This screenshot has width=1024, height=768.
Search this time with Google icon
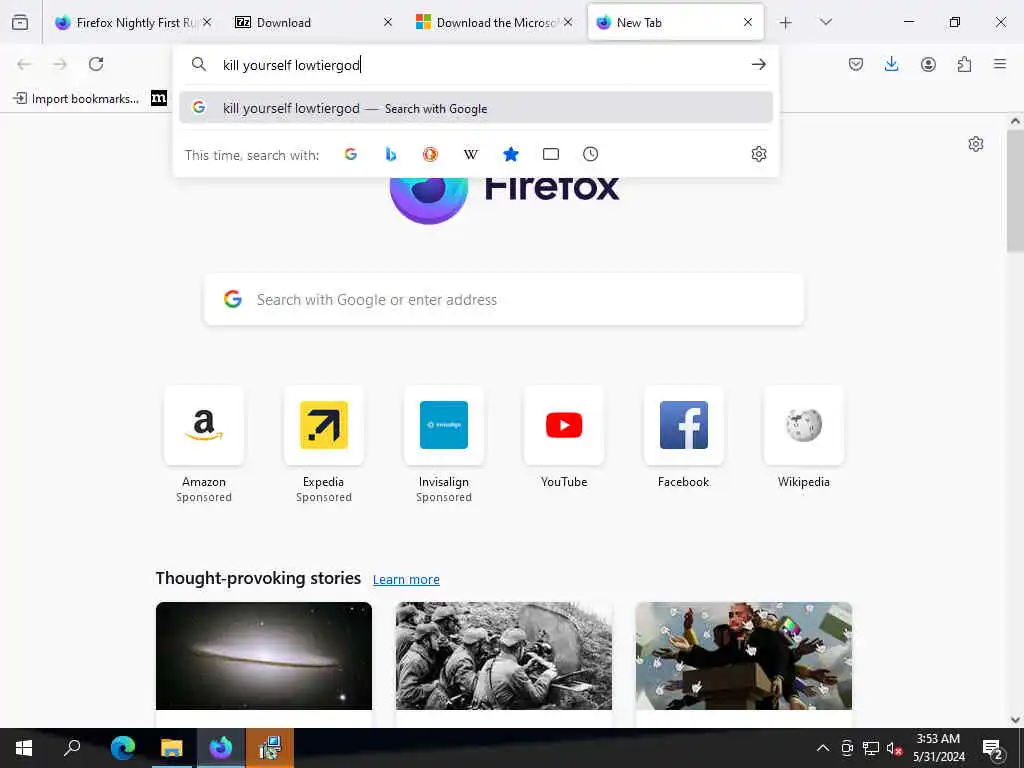click(x=351, y=154)
